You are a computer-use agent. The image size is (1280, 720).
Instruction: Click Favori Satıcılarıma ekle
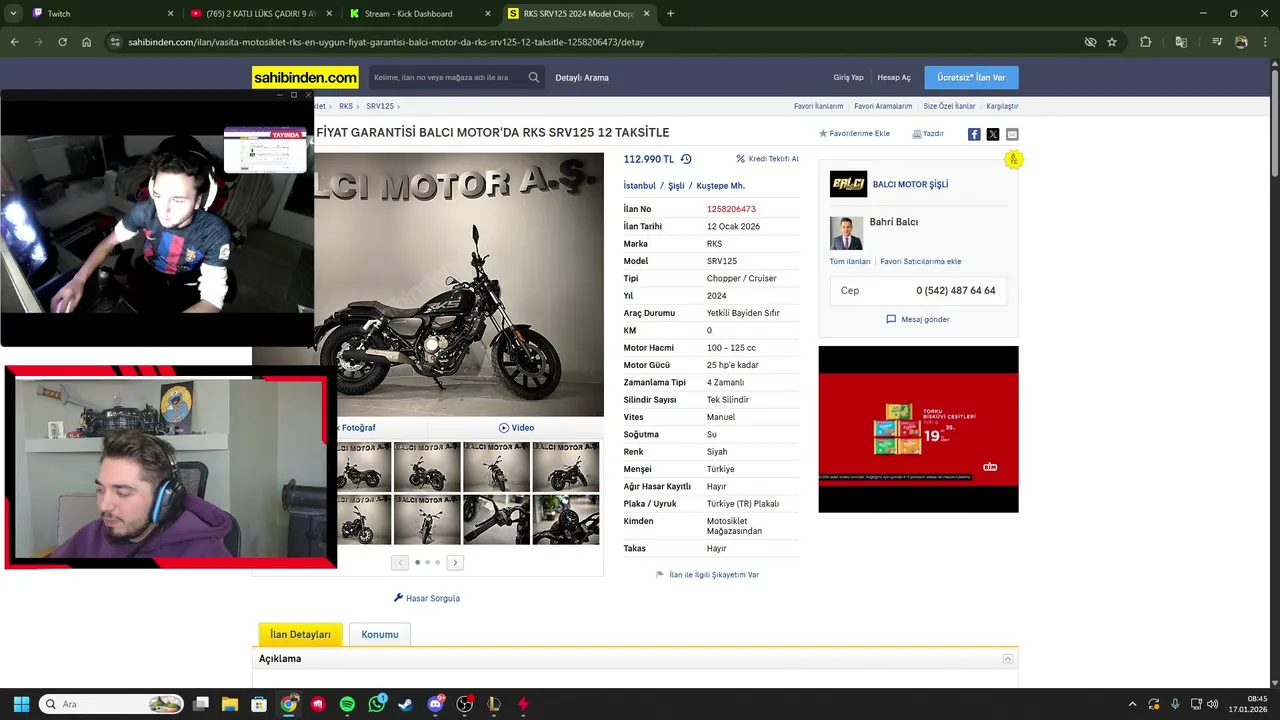[x=921, y=262]
